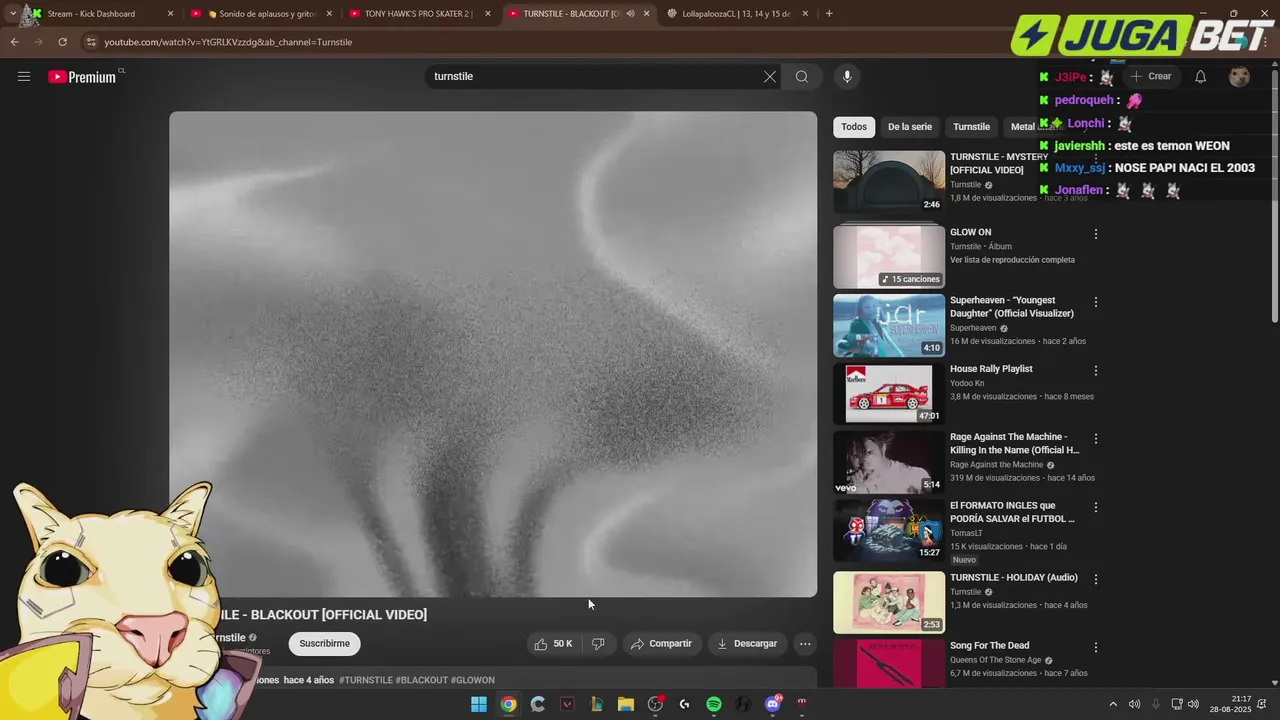The image size is (1280, 720).
Task: Open the Windows Start menu
Action: pos(479,704)
